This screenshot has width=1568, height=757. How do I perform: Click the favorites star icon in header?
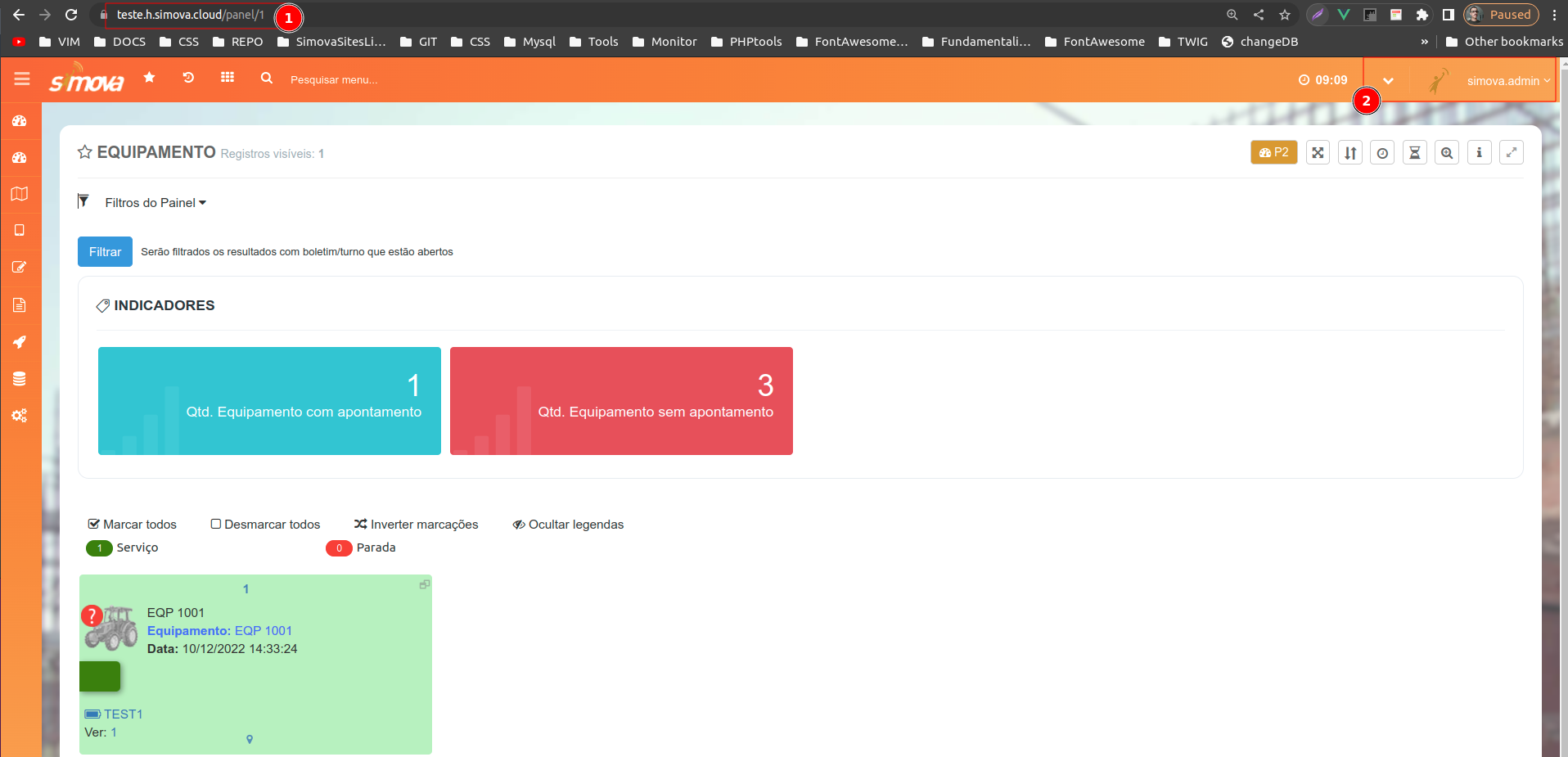coord(149,78)
